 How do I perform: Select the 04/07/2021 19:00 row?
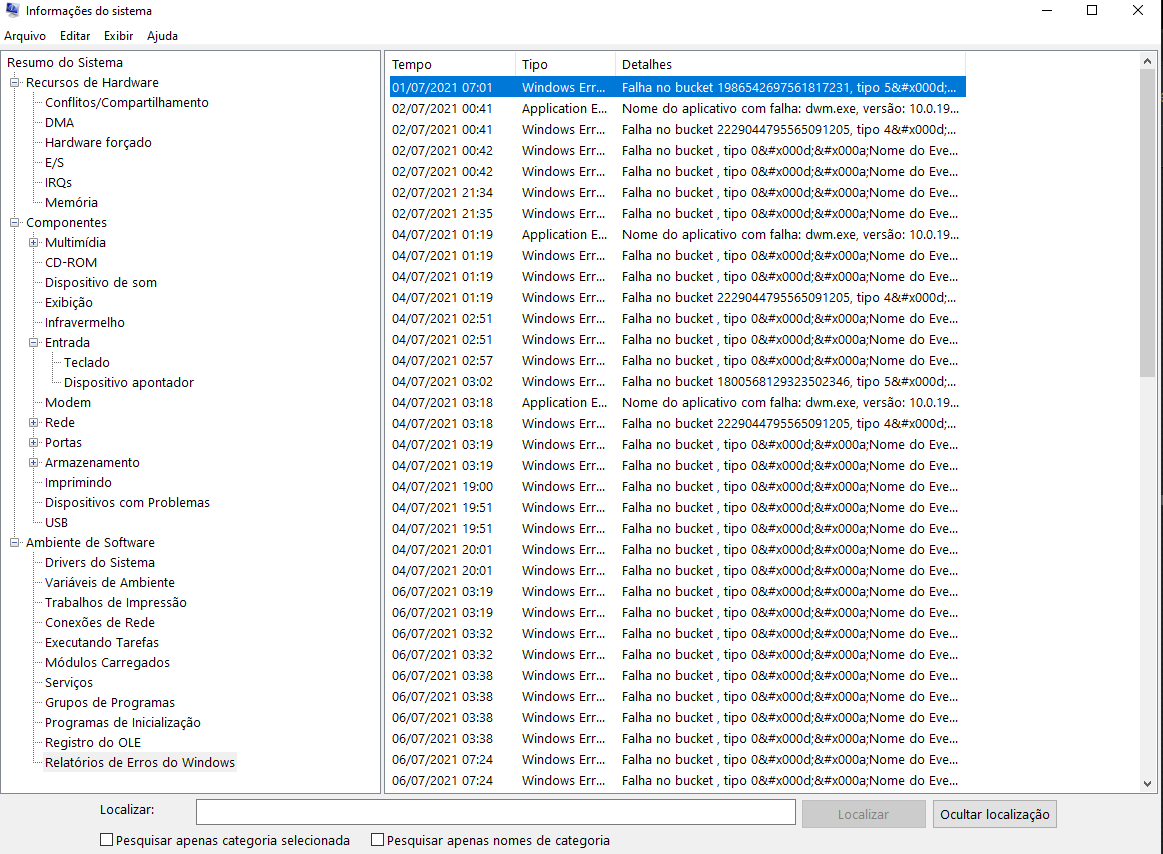click(677, 487)
